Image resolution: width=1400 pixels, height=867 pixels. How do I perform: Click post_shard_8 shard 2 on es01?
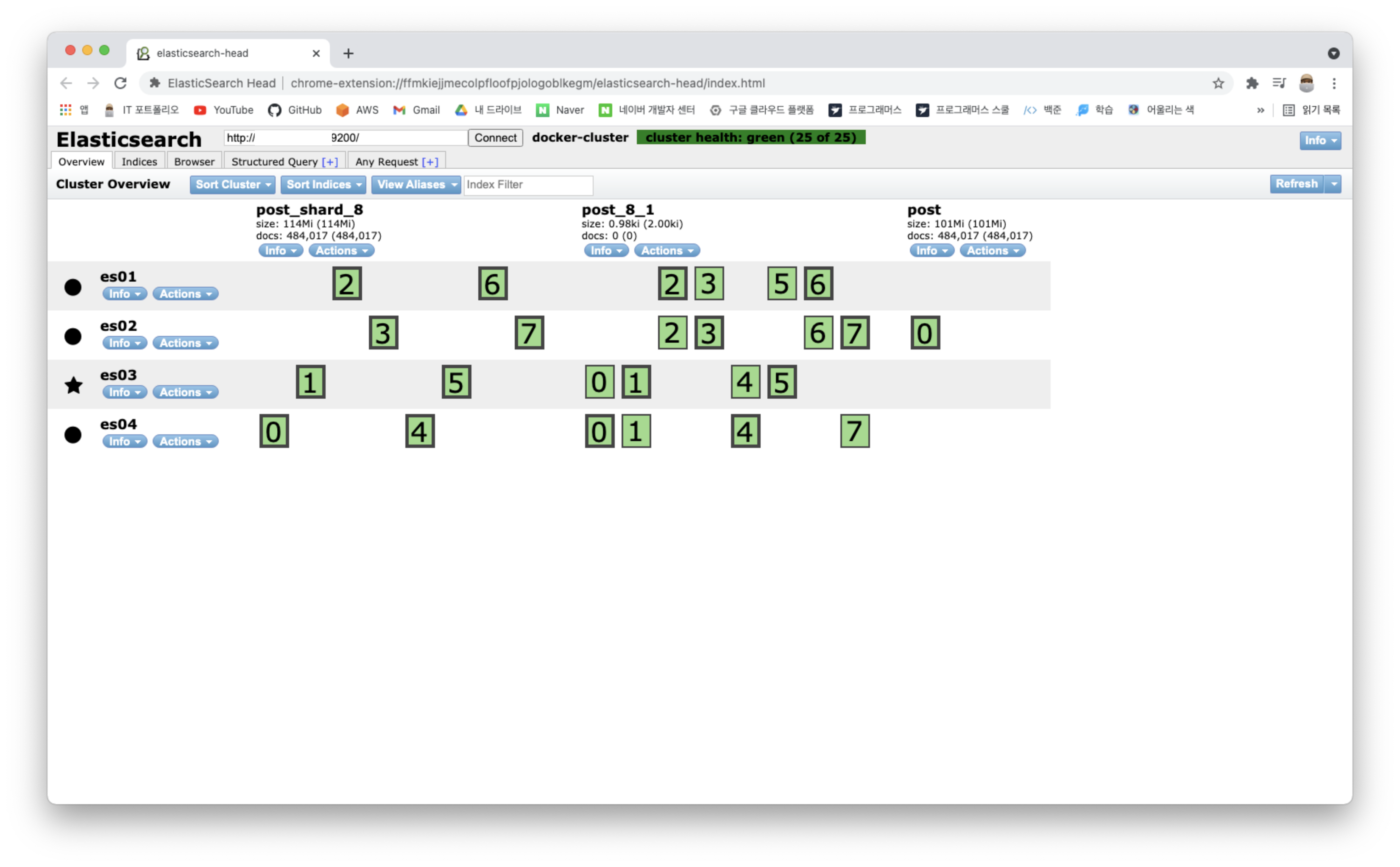(x=347, y=283)
